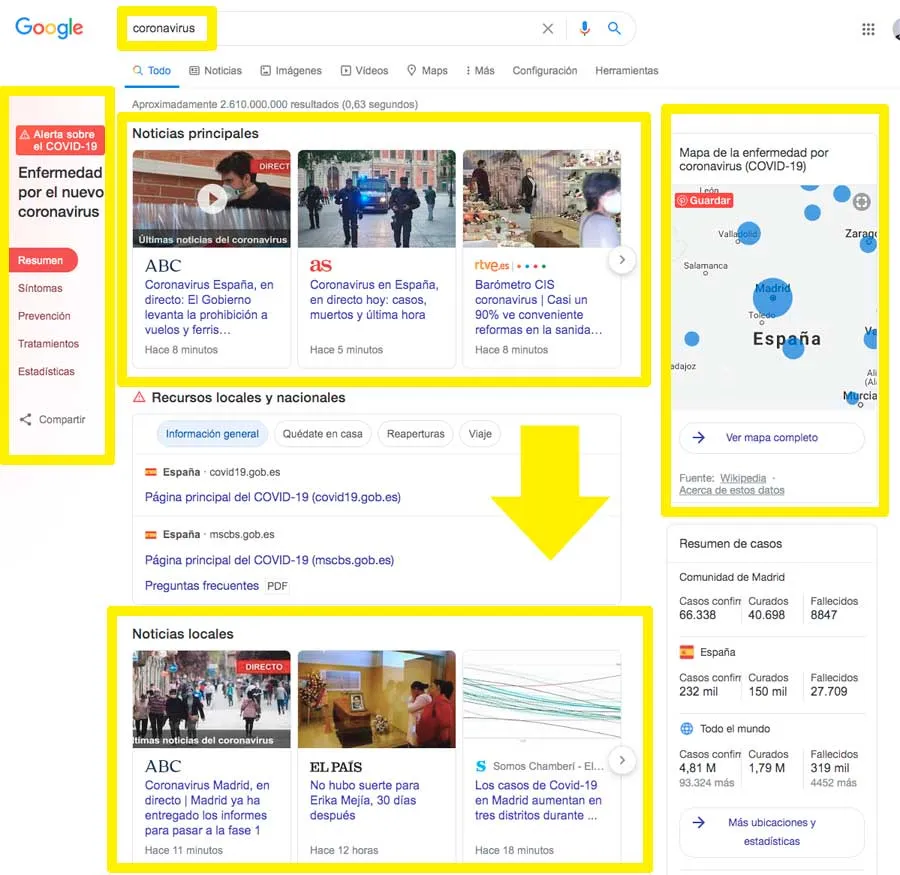Viewport: 900px width, 875px height.
Task: Switch to the Vídeos tab
Action: coord(364,71)
